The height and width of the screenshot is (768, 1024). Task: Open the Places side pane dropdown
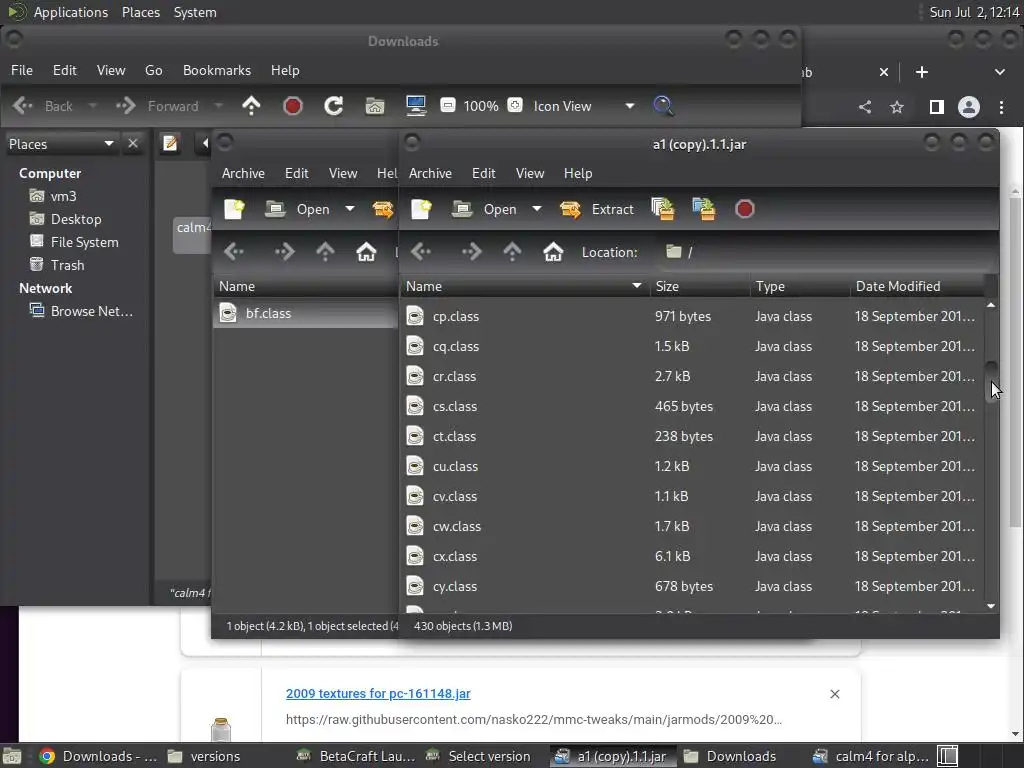pyautogui.click(x=61, y=144)
